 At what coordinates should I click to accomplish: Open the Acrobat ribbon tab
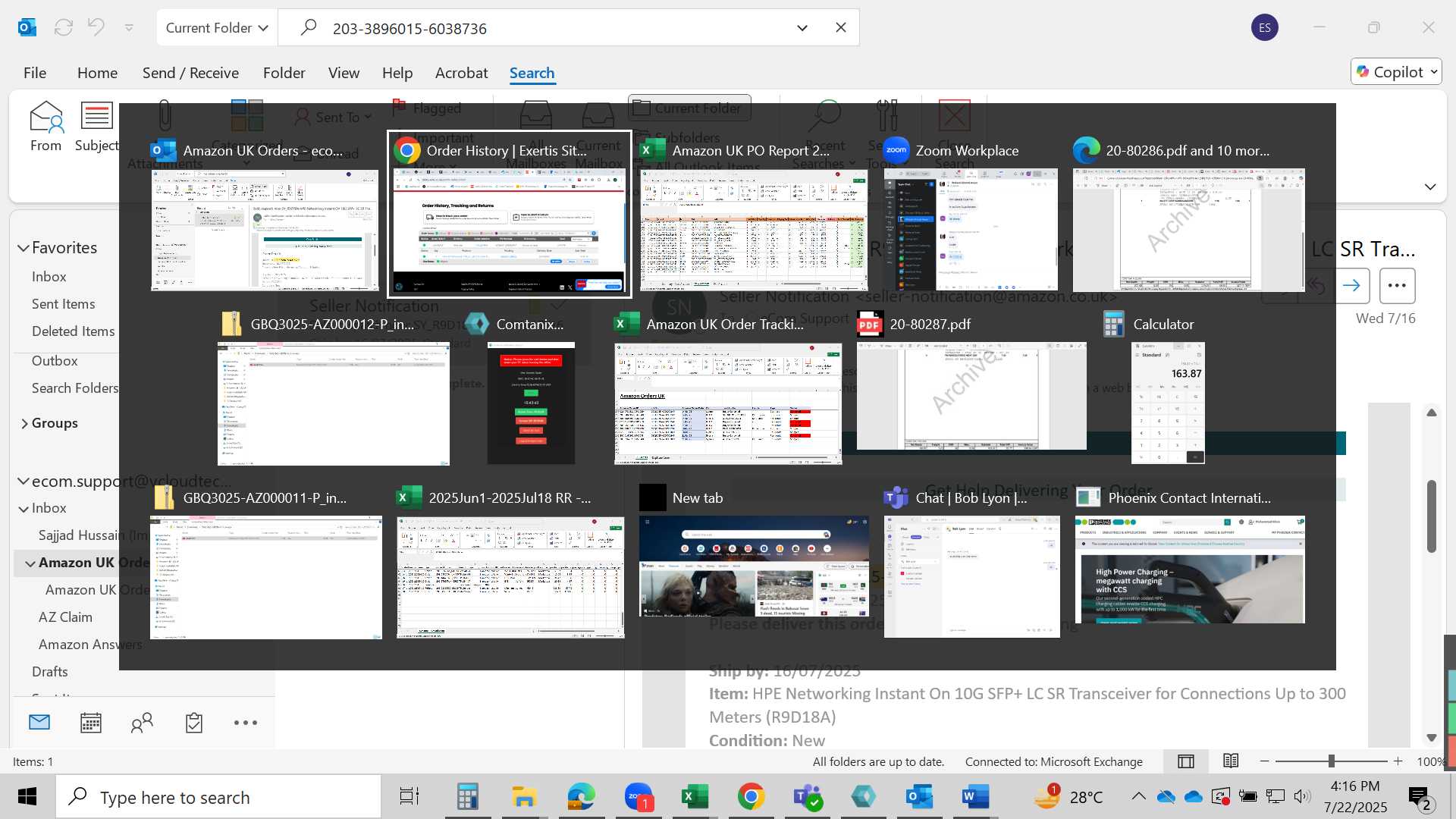pos(461,73)
